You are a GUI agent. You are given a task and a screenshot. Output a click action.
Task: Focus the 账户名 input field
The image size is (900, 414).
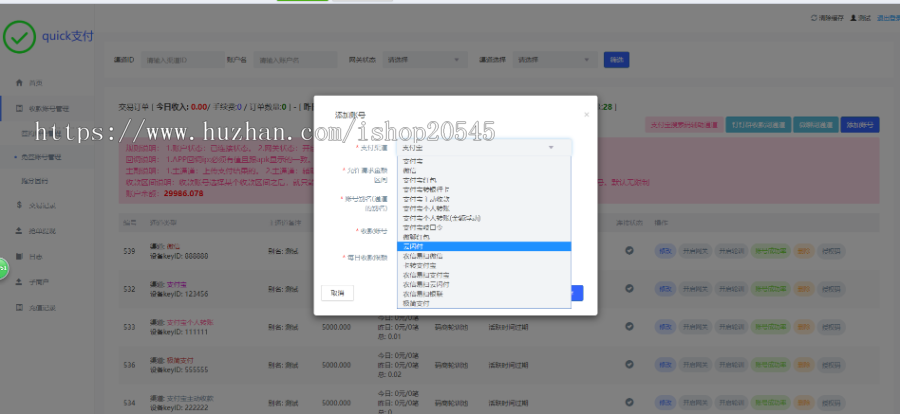pyautogui.click(x=296, y=60)
